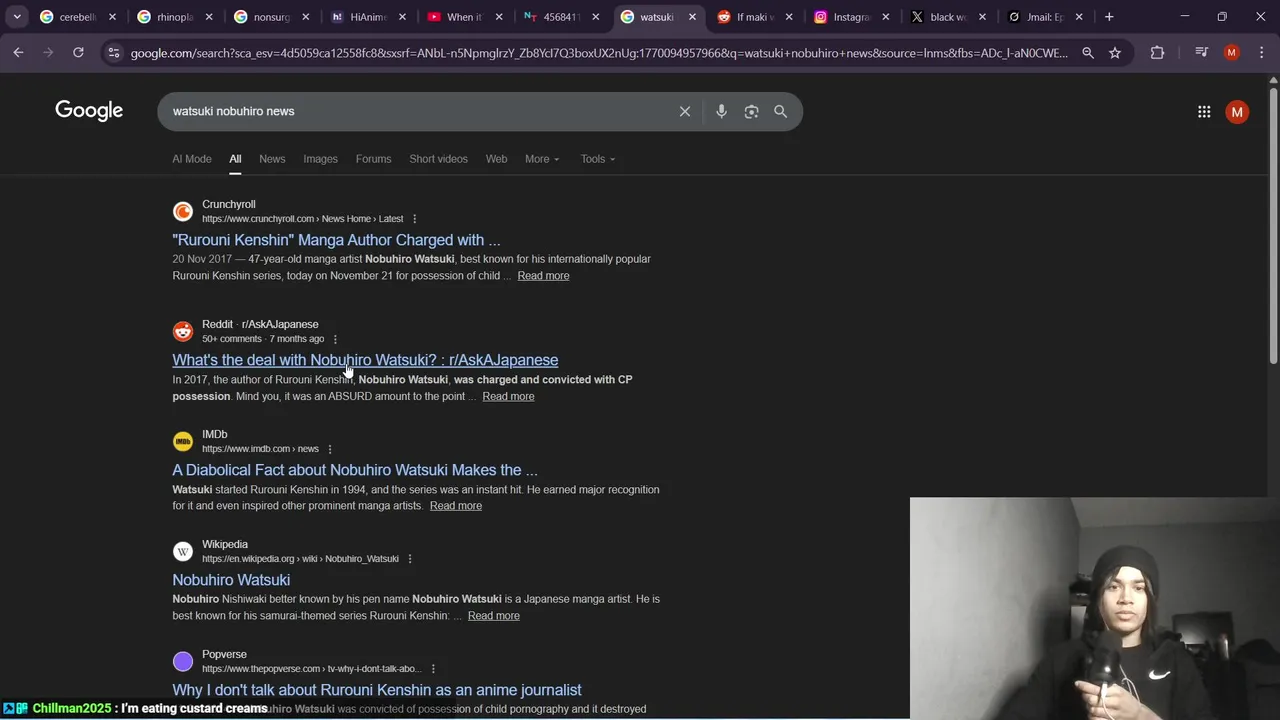Open the Google account avatar
This screenshot has height=720, width=1280.
pyautogui.click(x=1237, y=112)
